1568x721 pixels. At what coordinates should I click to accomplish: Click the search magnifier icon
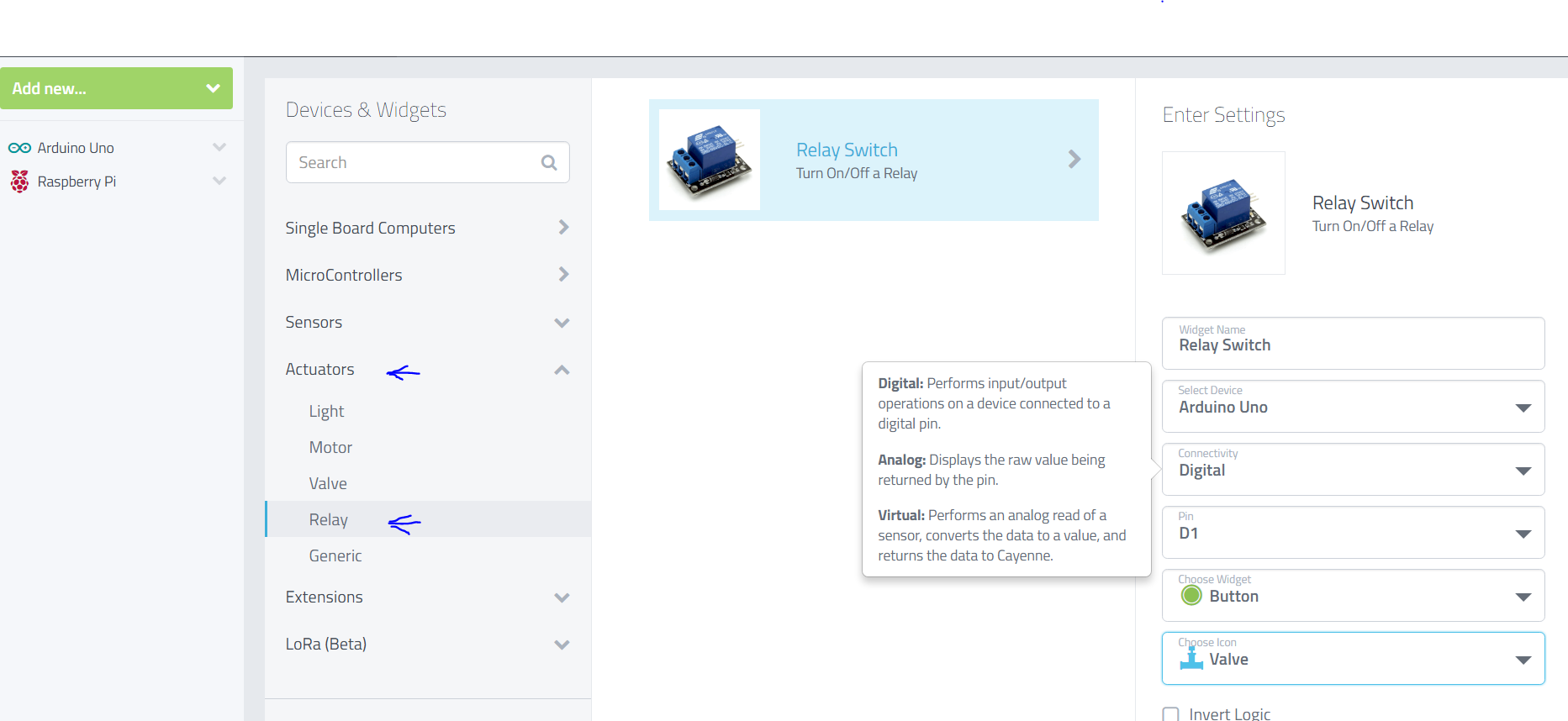549,163
